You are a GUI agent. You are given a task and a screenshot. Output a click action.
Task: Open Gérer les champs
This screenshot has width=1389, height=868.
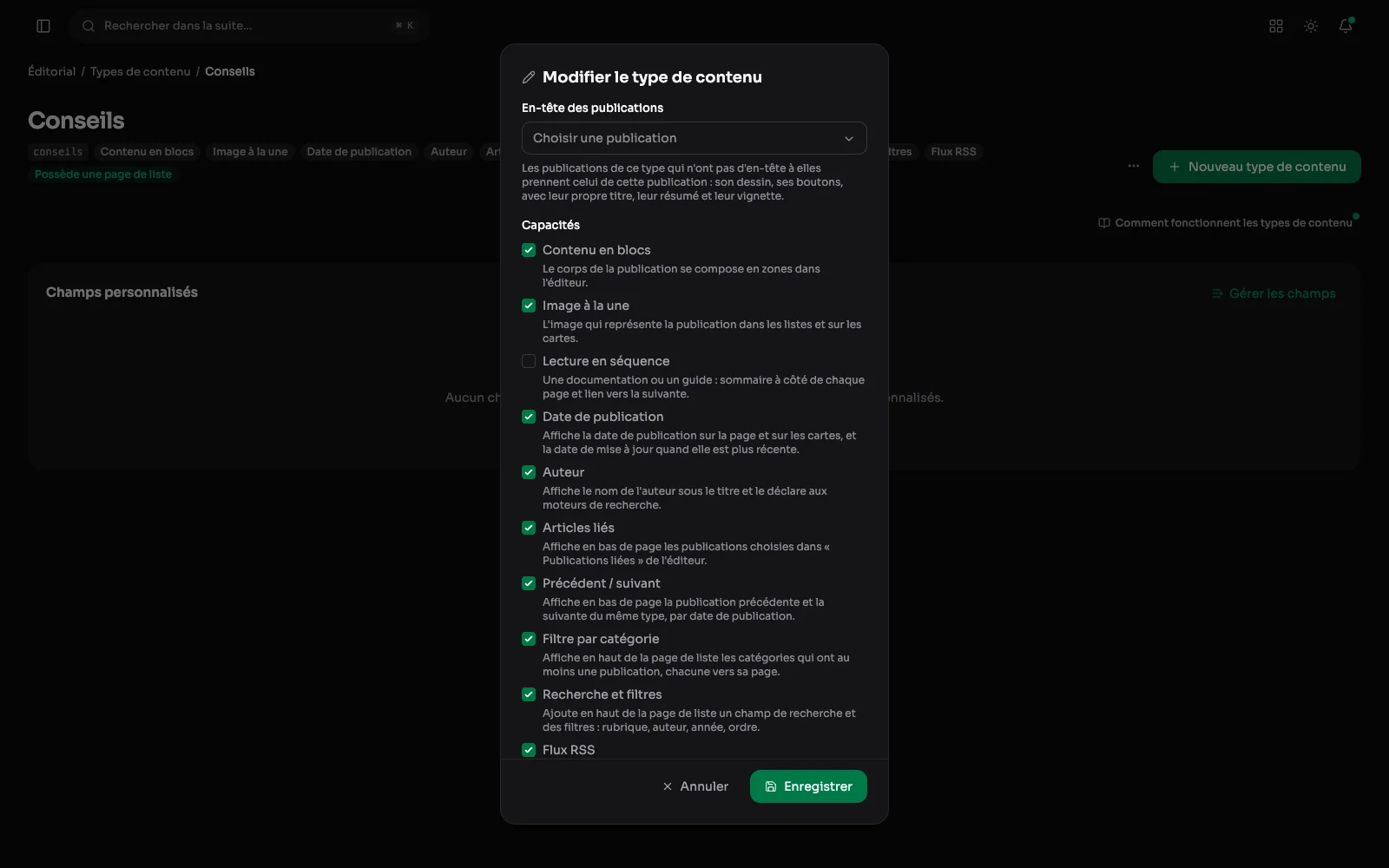(1274, 293)
